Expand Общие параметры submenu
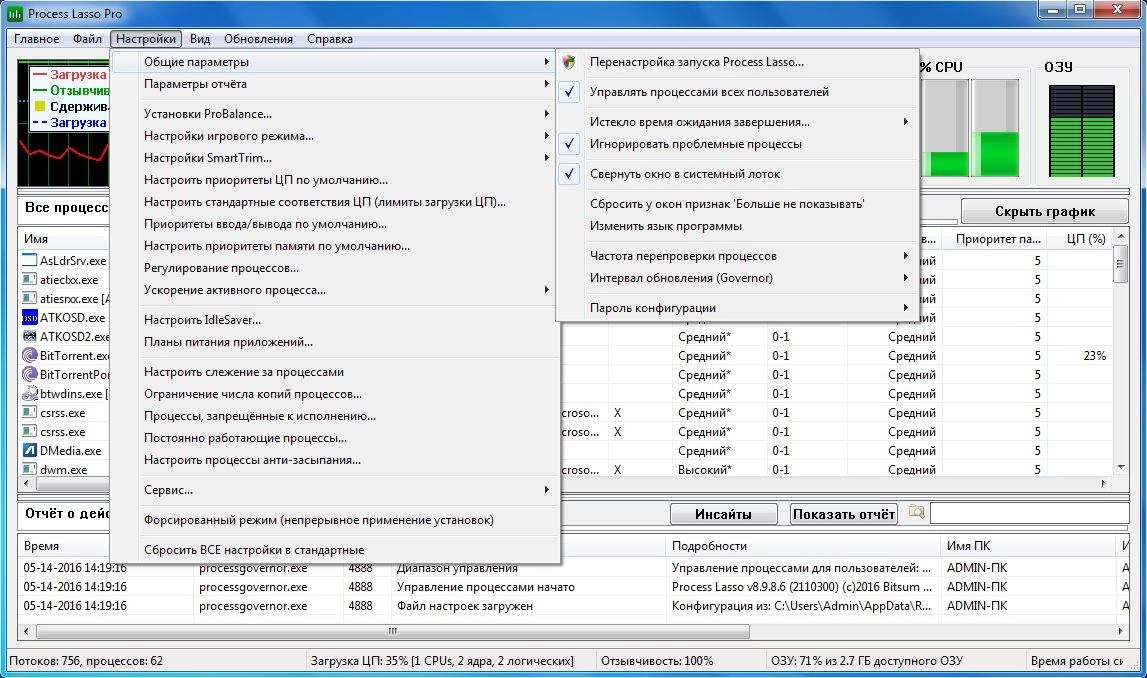This screenshot has width=1147, height=678. (336, 62)
